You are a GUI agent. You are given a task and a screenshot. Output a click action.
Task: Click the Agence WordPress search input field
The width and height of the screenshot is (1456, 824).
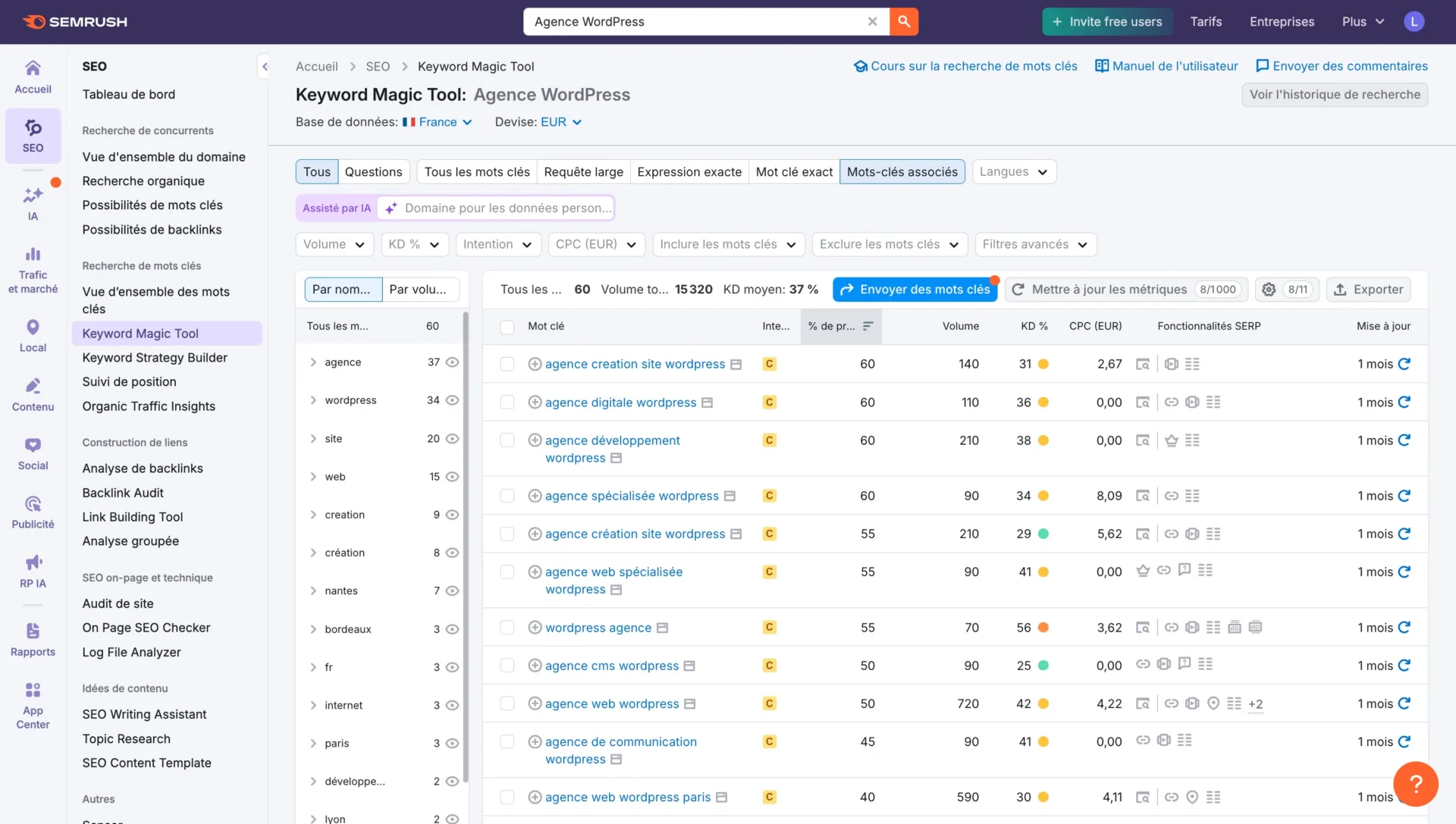pyautogui.click(x=682, y=21)
